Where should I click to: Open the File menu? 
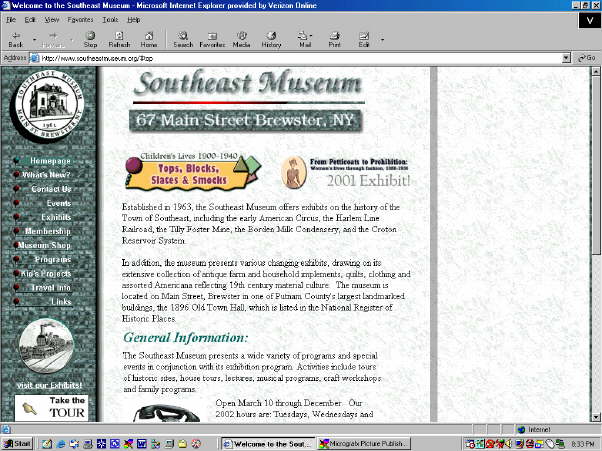tap(11, 20)
